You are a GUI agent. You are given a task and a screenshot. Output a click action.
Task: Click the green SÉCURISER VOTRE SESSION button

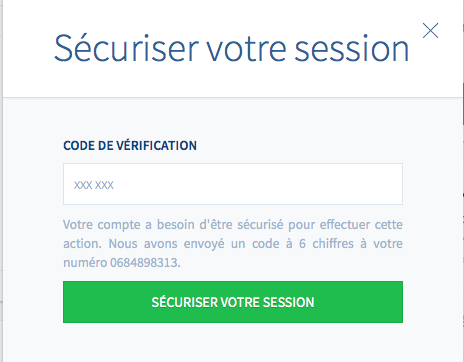click(x=233, y=302)
